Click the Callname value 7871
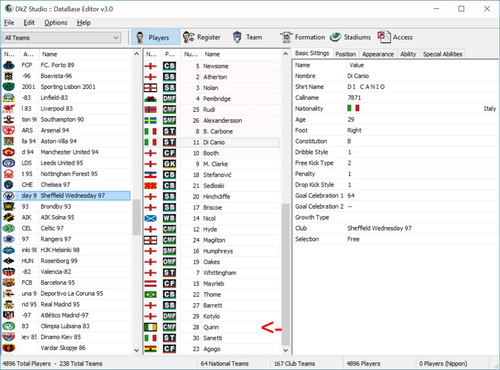This screenshot has width=500, height=370. (x=354, y=98)
